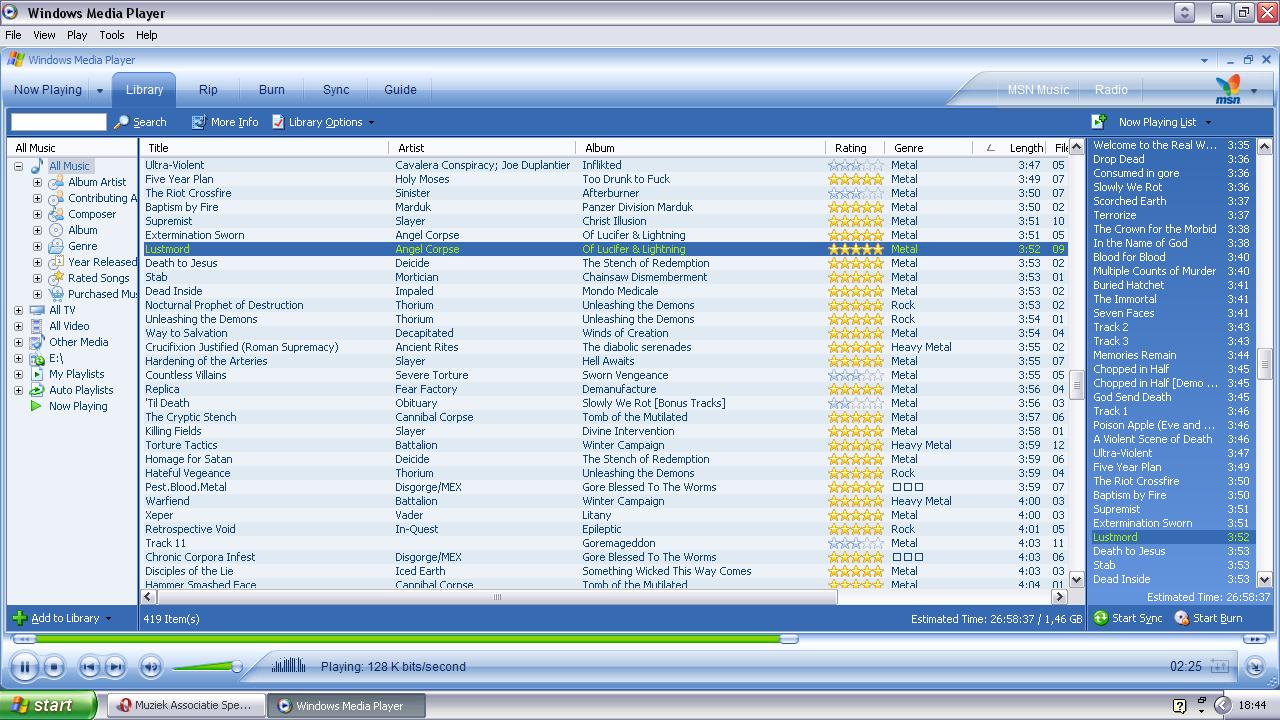Select Now Playing in library tree
1280x720 pixels.
[78, 406]
